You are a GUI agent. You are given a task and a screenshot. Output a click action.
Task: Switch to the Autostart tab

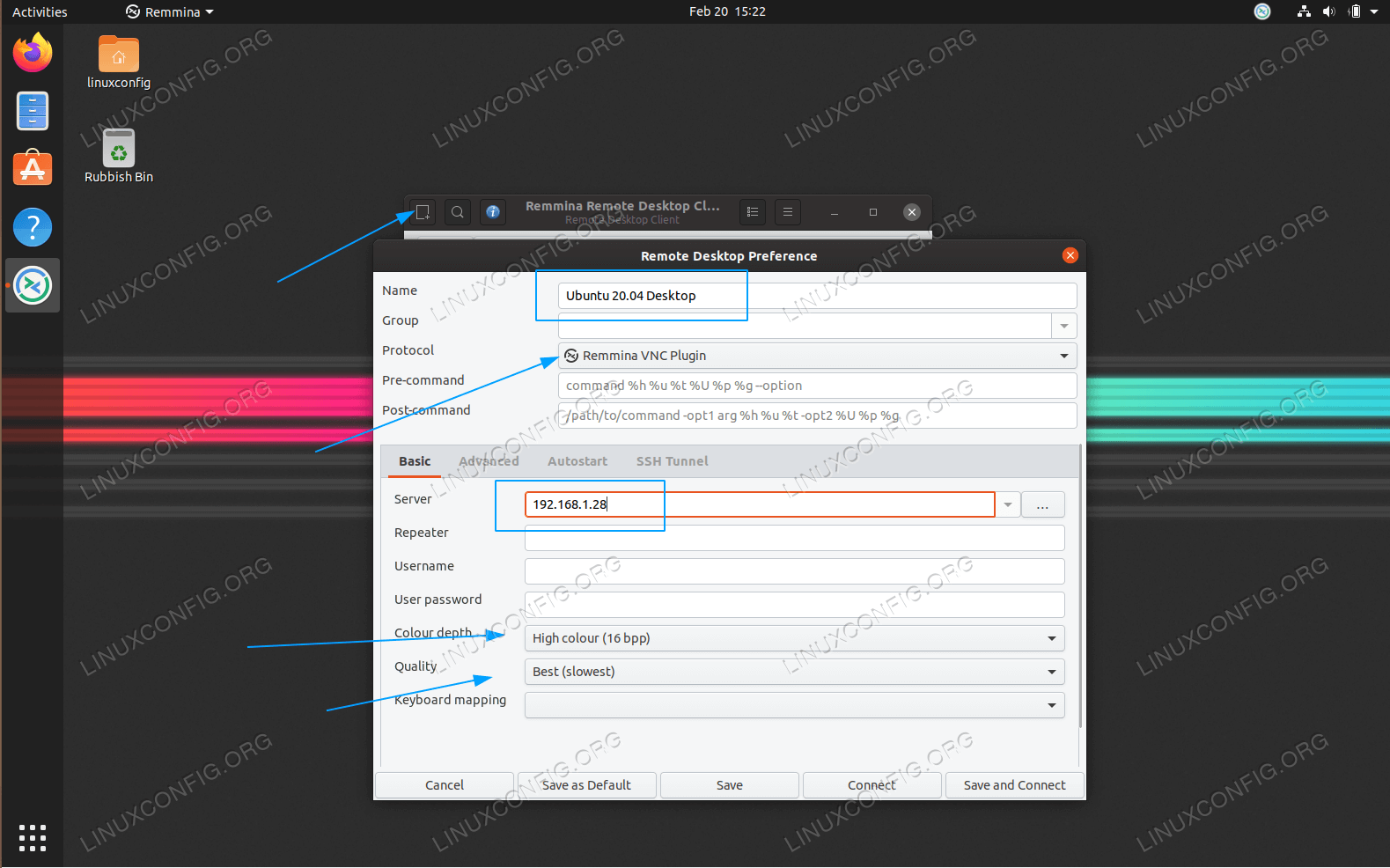point(577,461)
